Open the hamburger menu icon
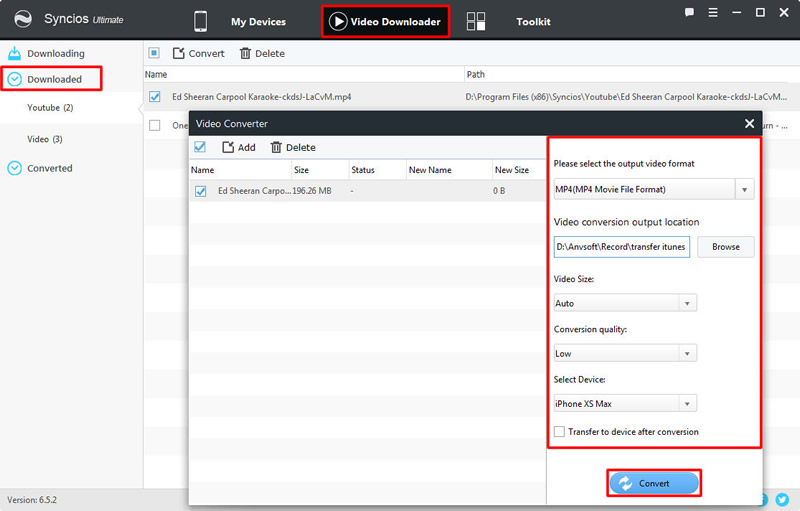This screenshot has height=511, width=800. (x=713, y=12)
